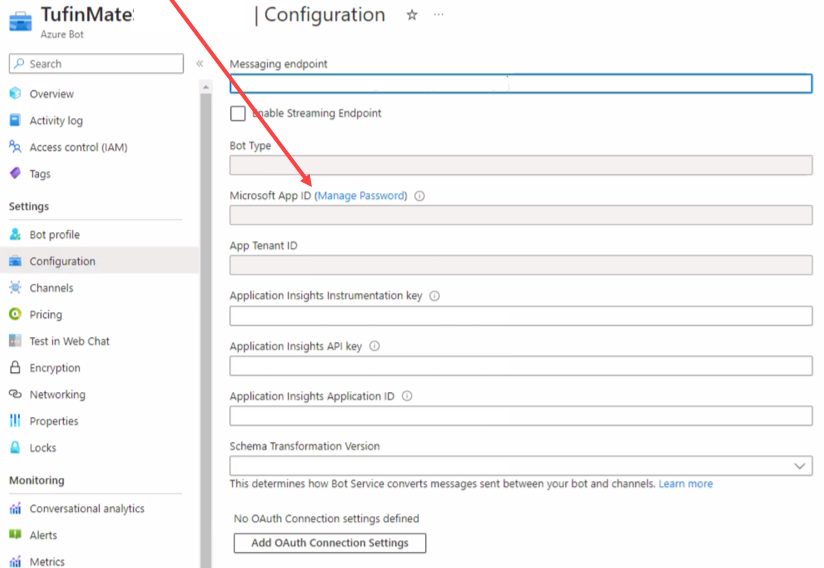The height and width of the screenshot is (568, 824).
Task: Click the info icon beside Manage Password
Action: (x=419, y=196)
